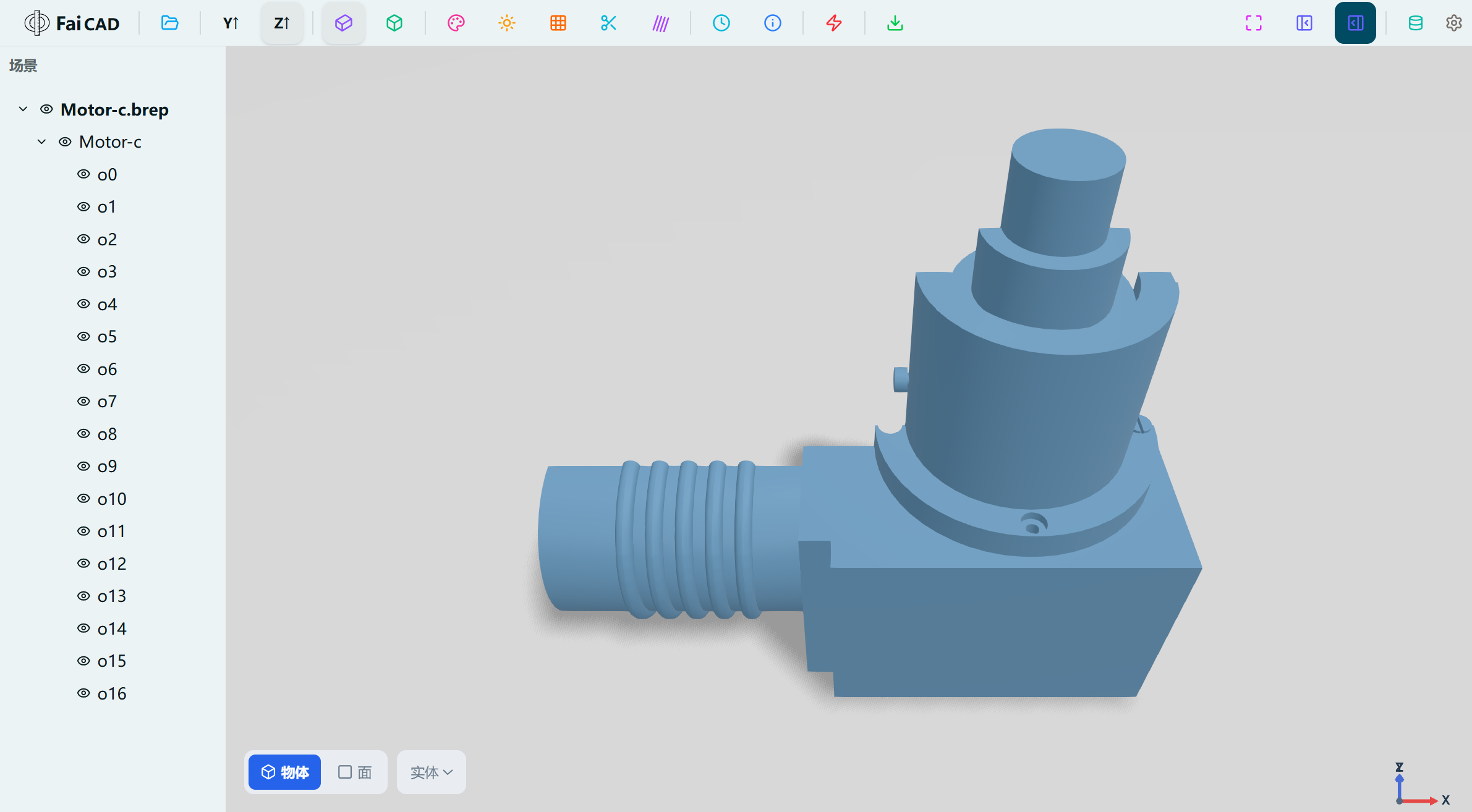Image resolution: width=1472 pixels, height=812 pixels.
Task: Collapse the Motor-c.brep tree node
Action: pos(23,109)
